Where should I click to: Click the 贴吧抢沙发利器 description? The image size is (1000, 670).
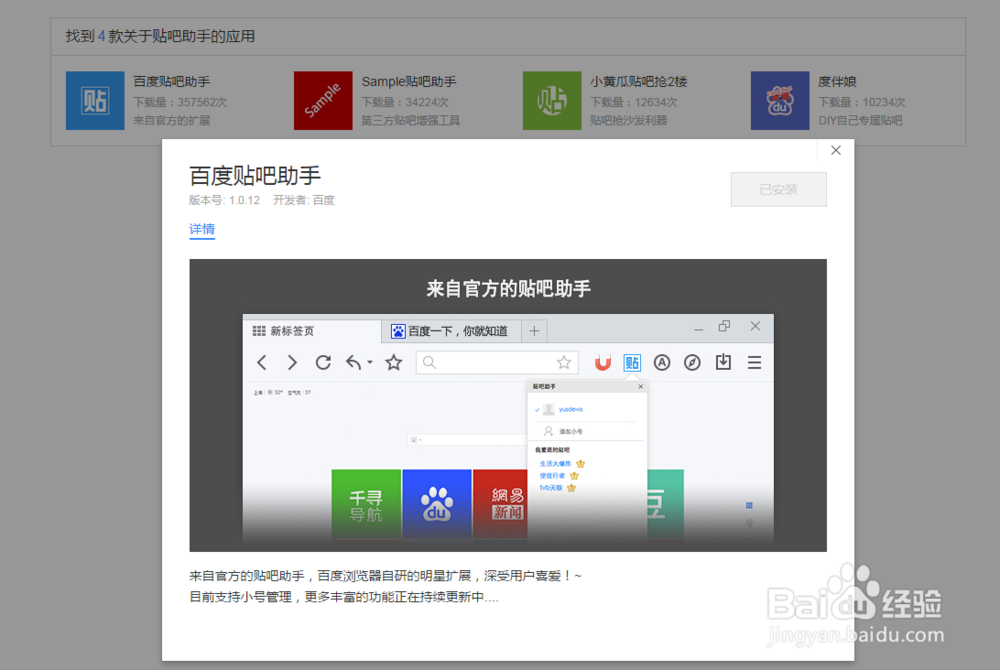pyautogui.click(x=628, y=120)
